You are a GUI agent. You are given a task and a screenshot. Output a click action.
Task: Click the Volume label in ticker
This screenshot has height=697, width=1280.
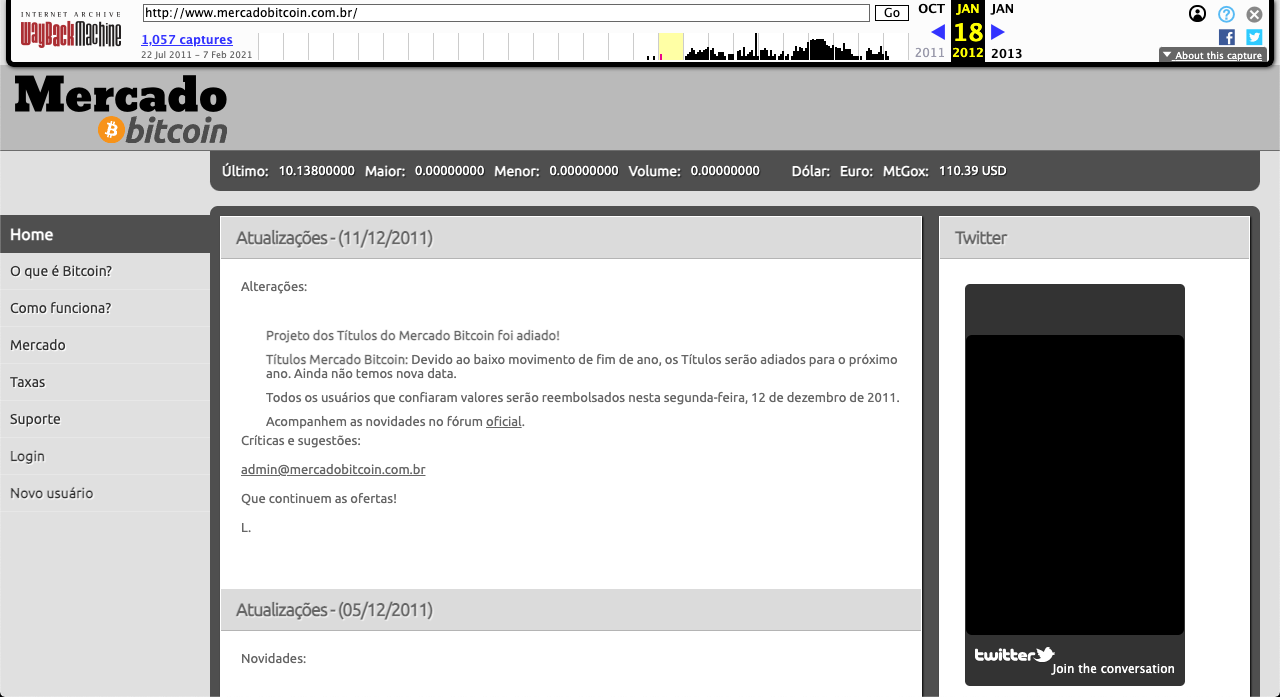(x=654, y=171)
